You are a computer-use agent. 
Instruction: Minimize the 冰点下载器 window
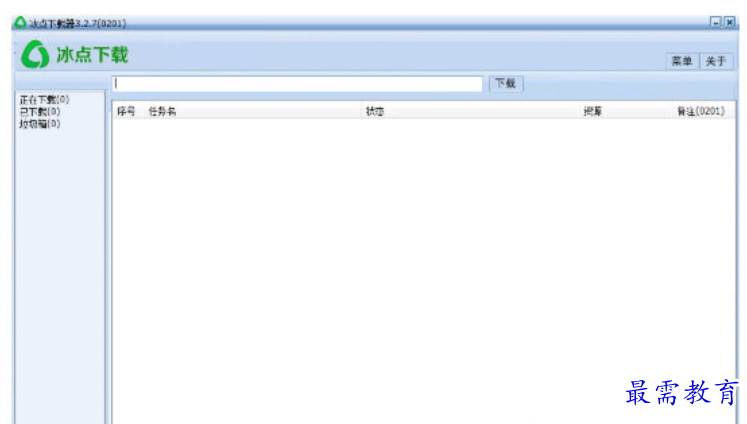tap(716, 22)
